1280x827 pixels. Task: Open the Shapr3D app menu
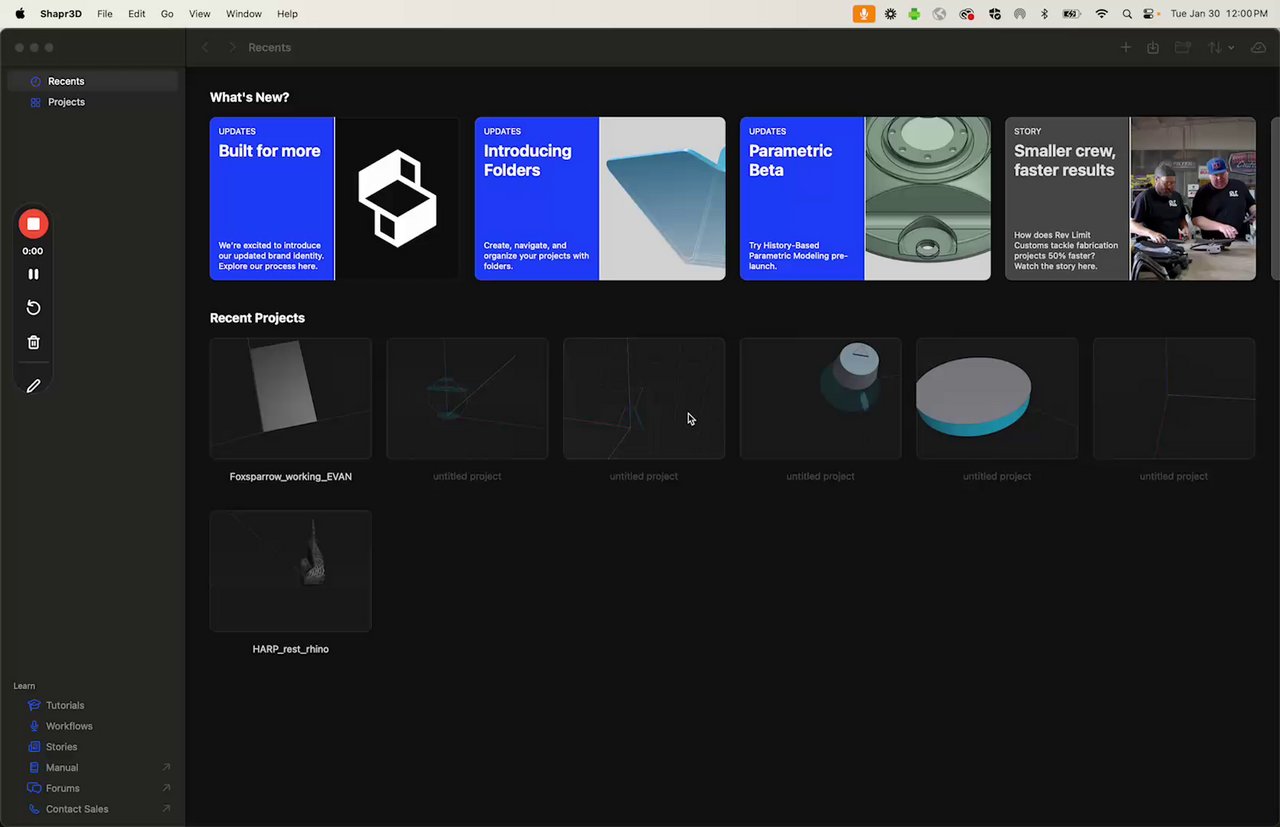click(x=62, y=14)
